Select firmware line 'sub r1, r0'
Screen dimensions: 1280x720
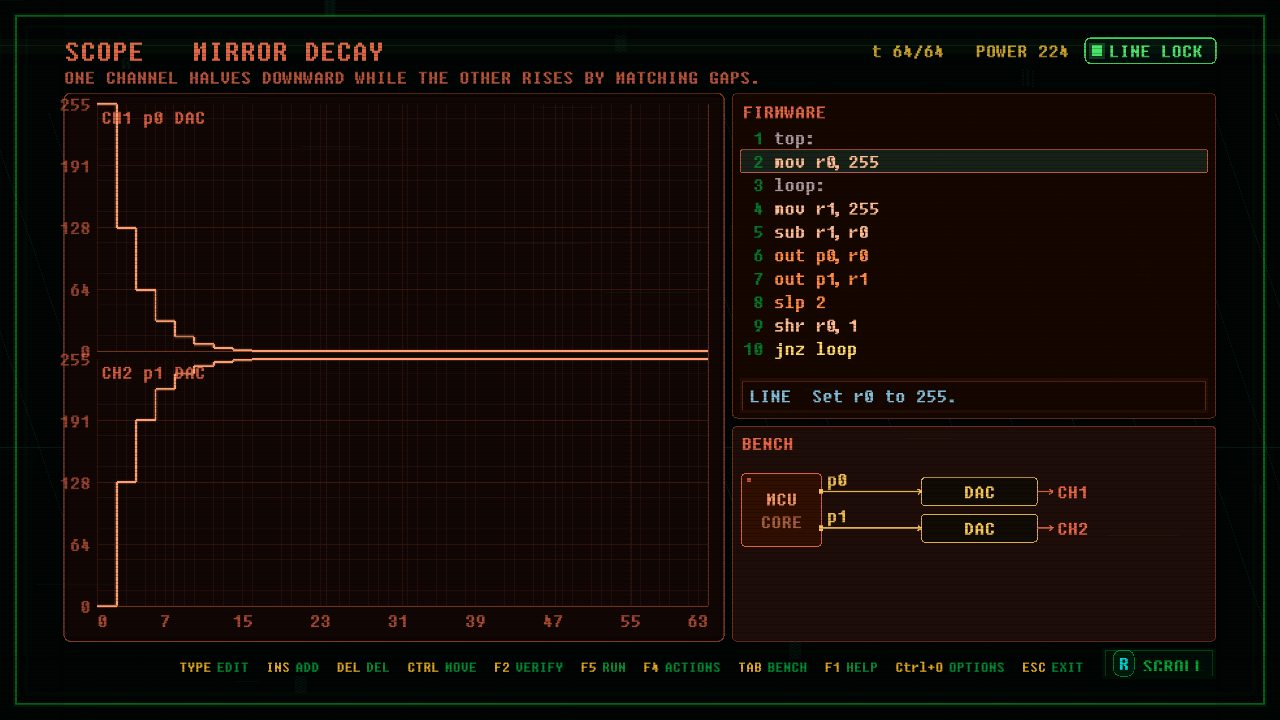(974, 232)
